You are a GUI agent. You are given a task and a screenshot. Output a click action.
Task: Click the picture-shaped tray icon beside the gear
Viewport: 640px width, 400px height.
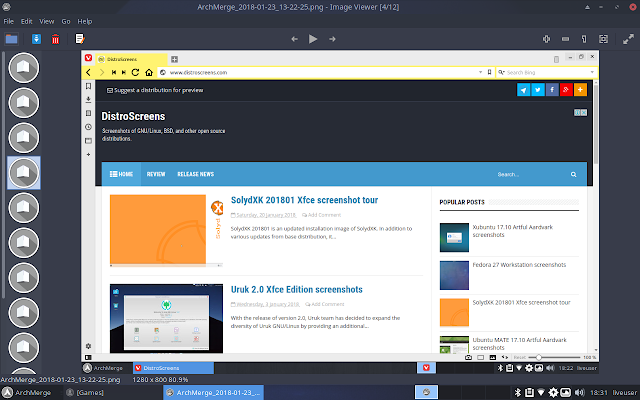(x=565, y=393)
